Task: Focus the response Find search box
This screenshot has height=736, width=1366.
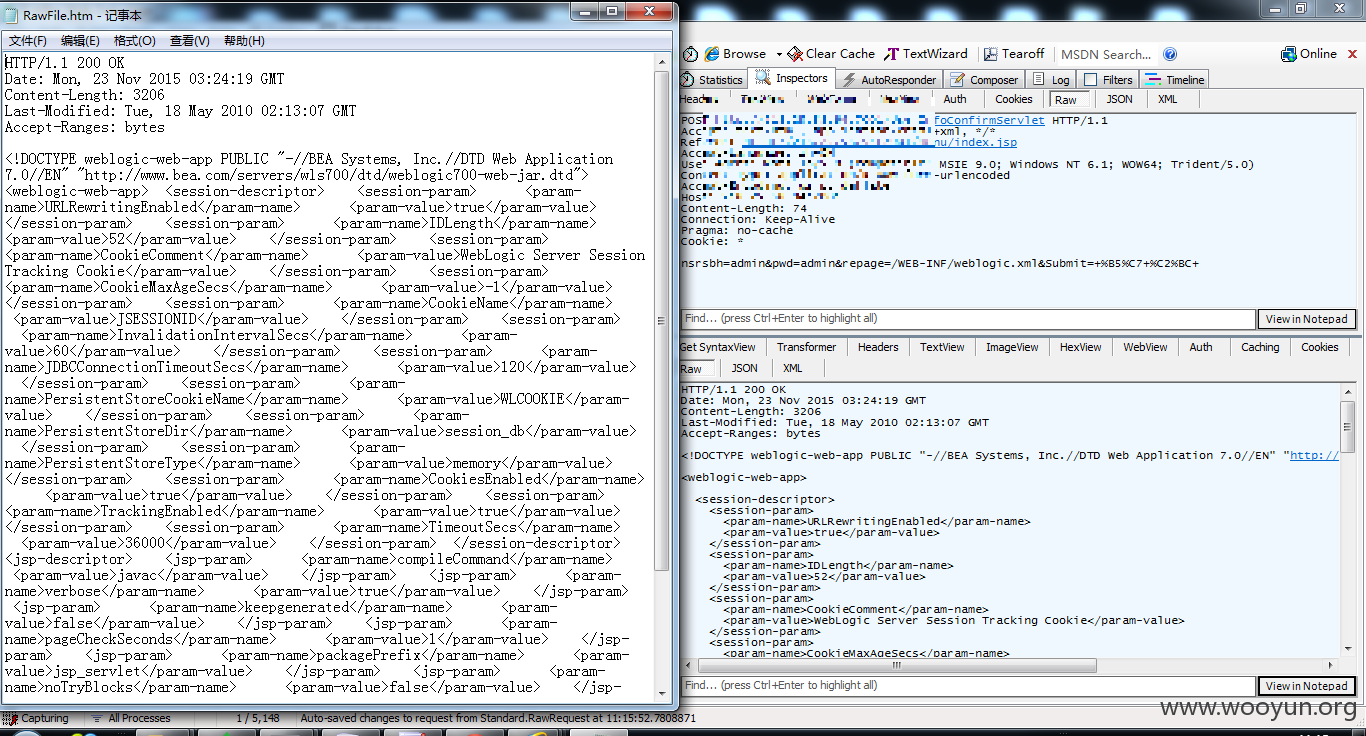Action: (967, 685)
